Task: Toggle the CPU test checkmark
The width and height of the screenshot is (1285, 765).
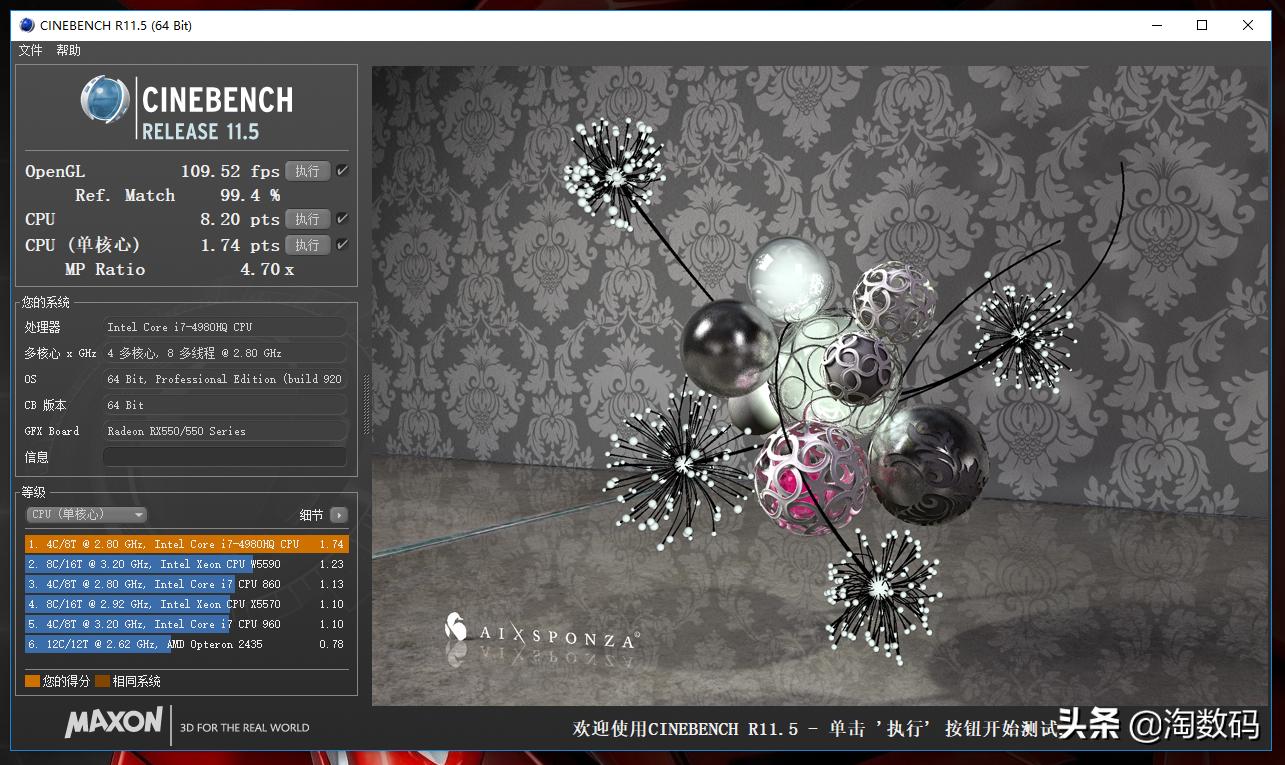Action: point(341,218)
